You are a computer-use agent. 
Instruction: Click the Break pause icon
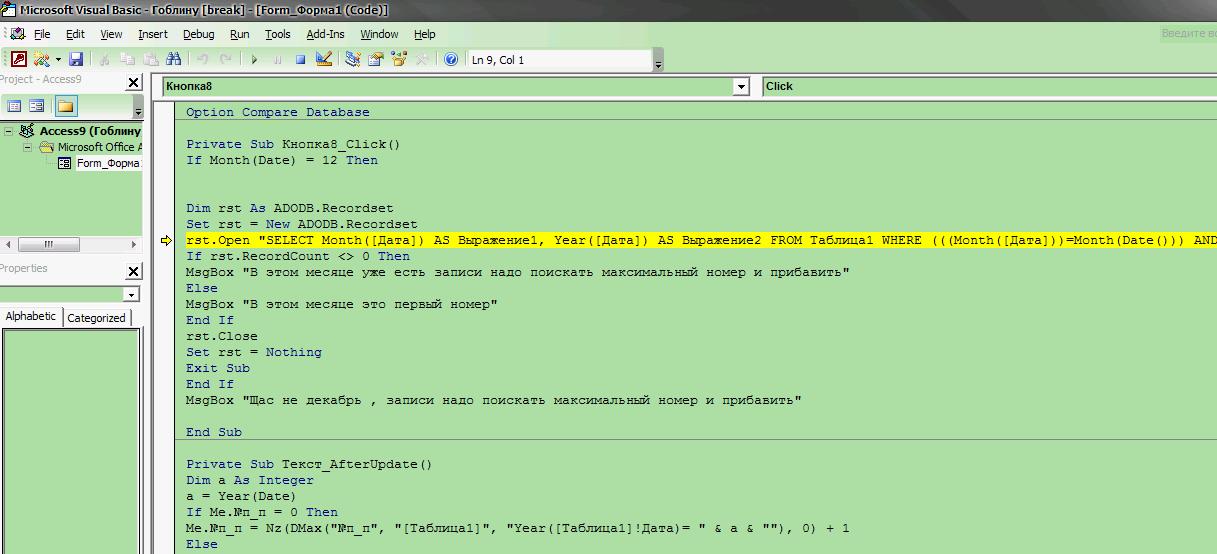(x=277, y=60)
